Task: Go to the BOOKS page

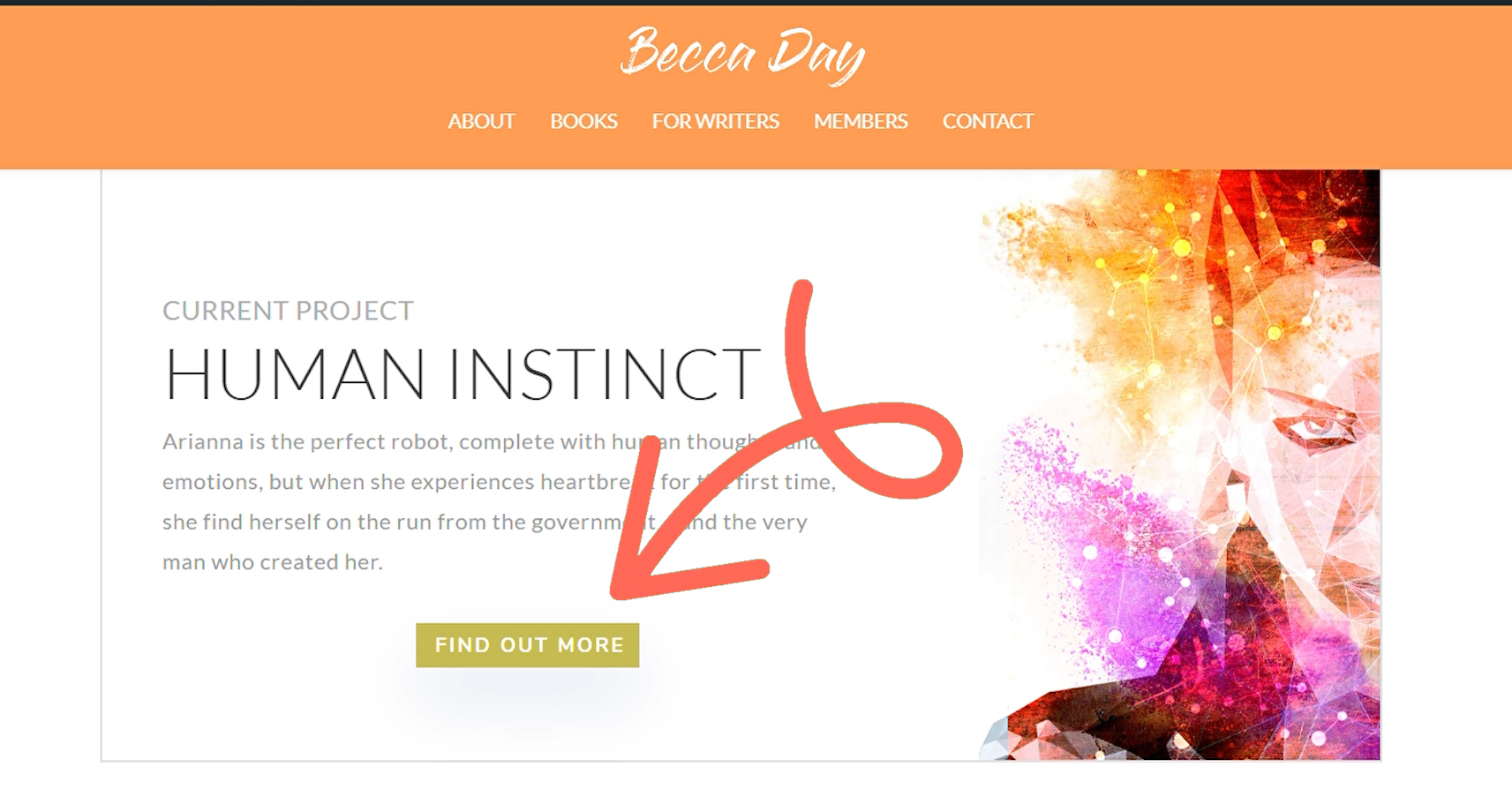Action: pos(583,122)
